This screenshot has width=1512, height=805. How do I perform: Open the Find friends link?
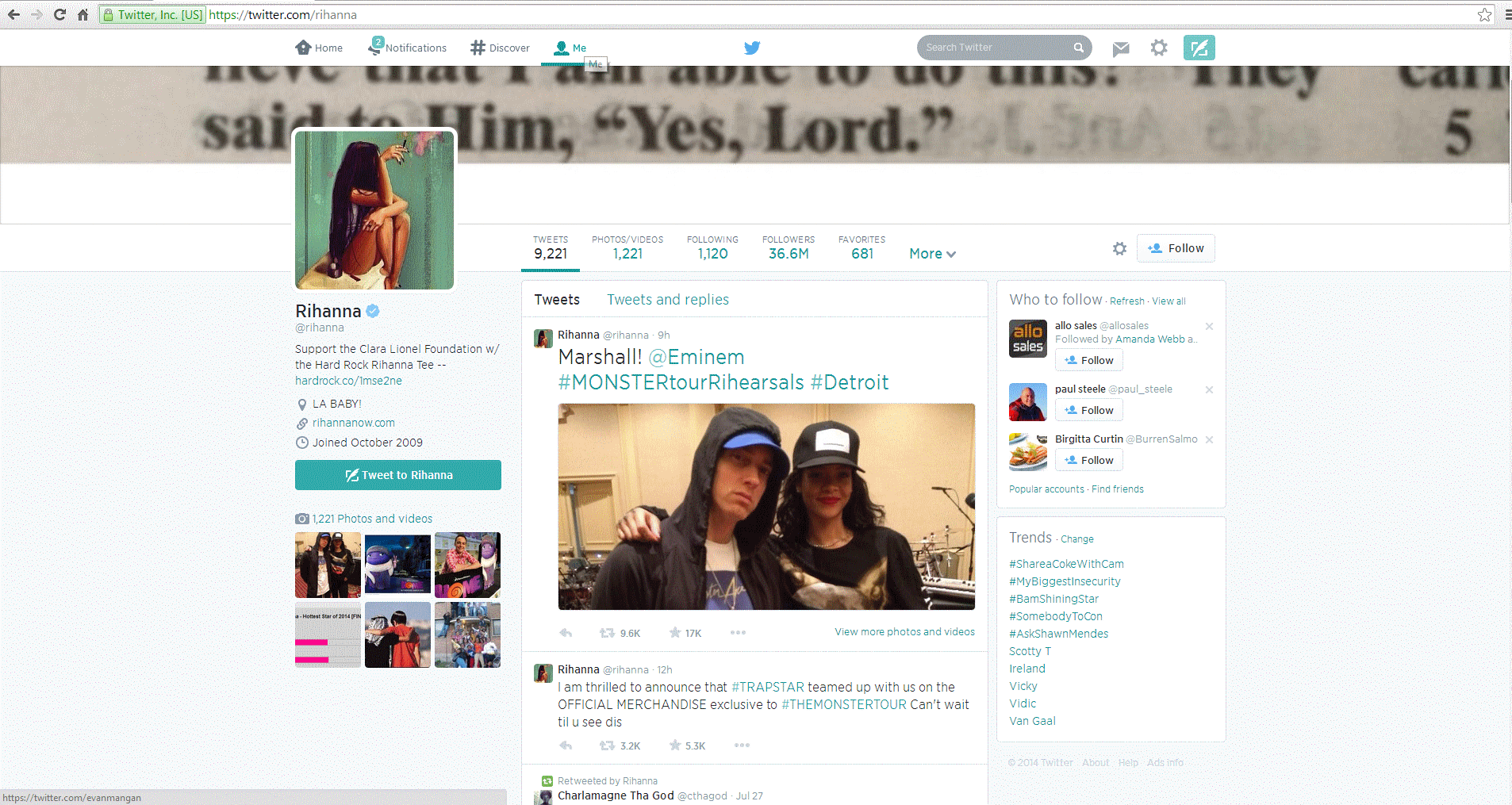tap(1117, 489)
